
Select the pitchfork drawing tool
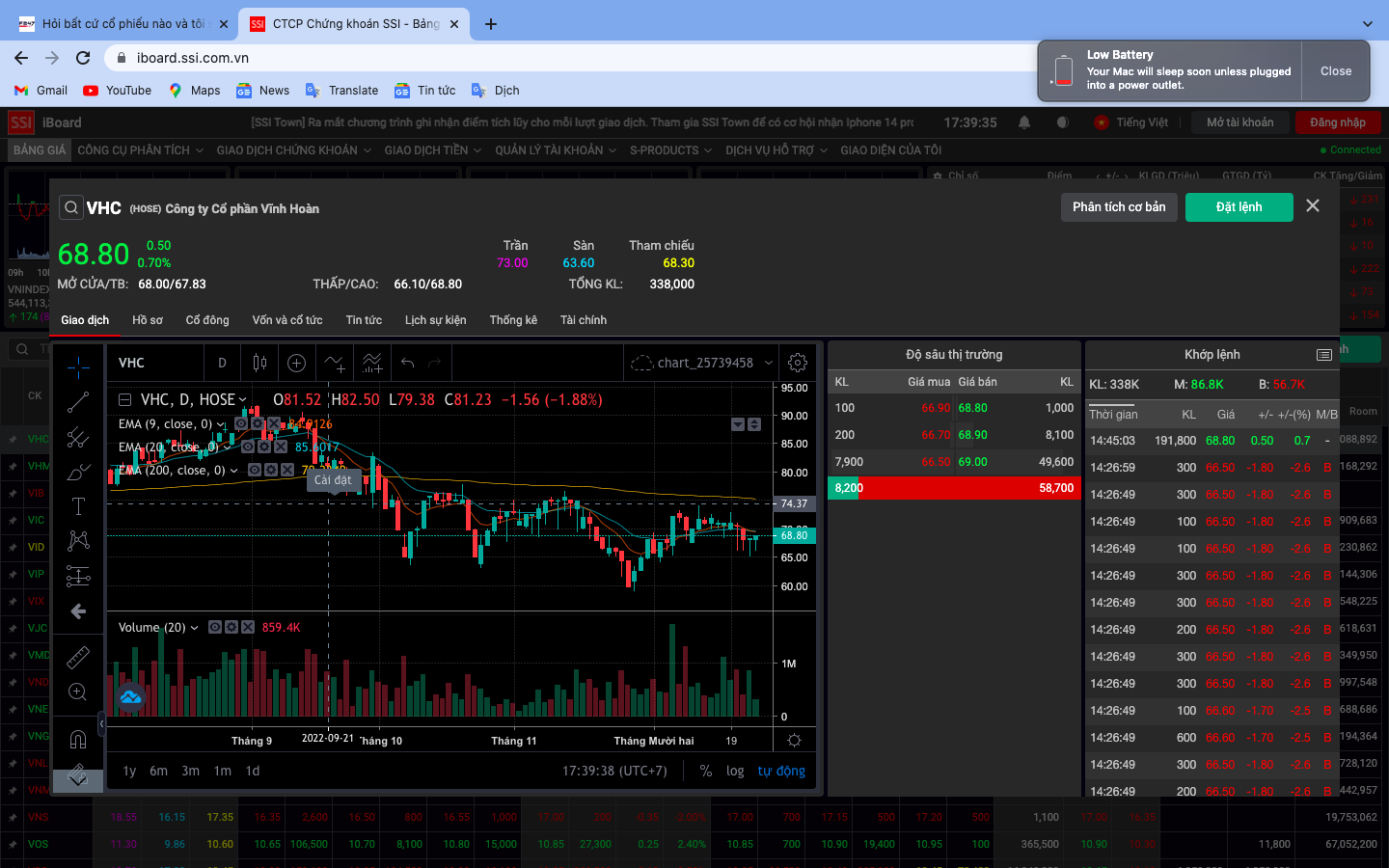(78, 437)
